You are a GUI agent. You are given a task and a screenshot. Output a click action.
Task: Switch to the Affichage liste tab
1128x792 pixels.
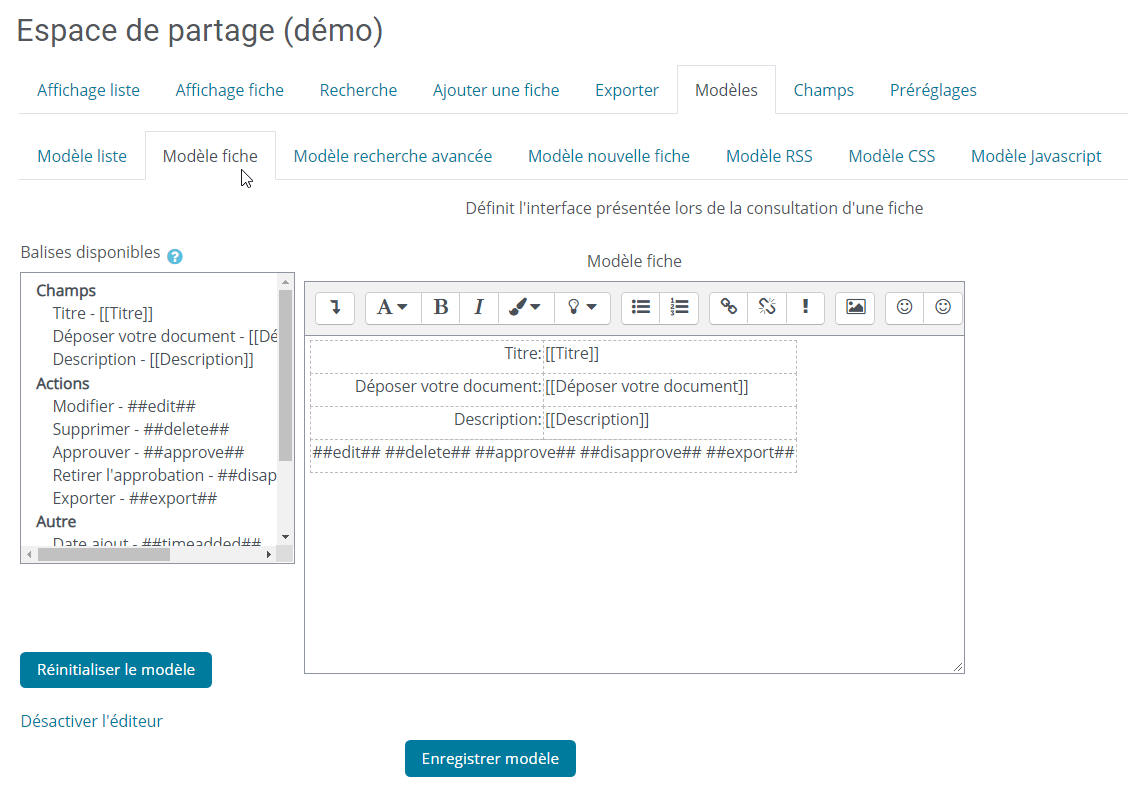click(x=88, y=90)
